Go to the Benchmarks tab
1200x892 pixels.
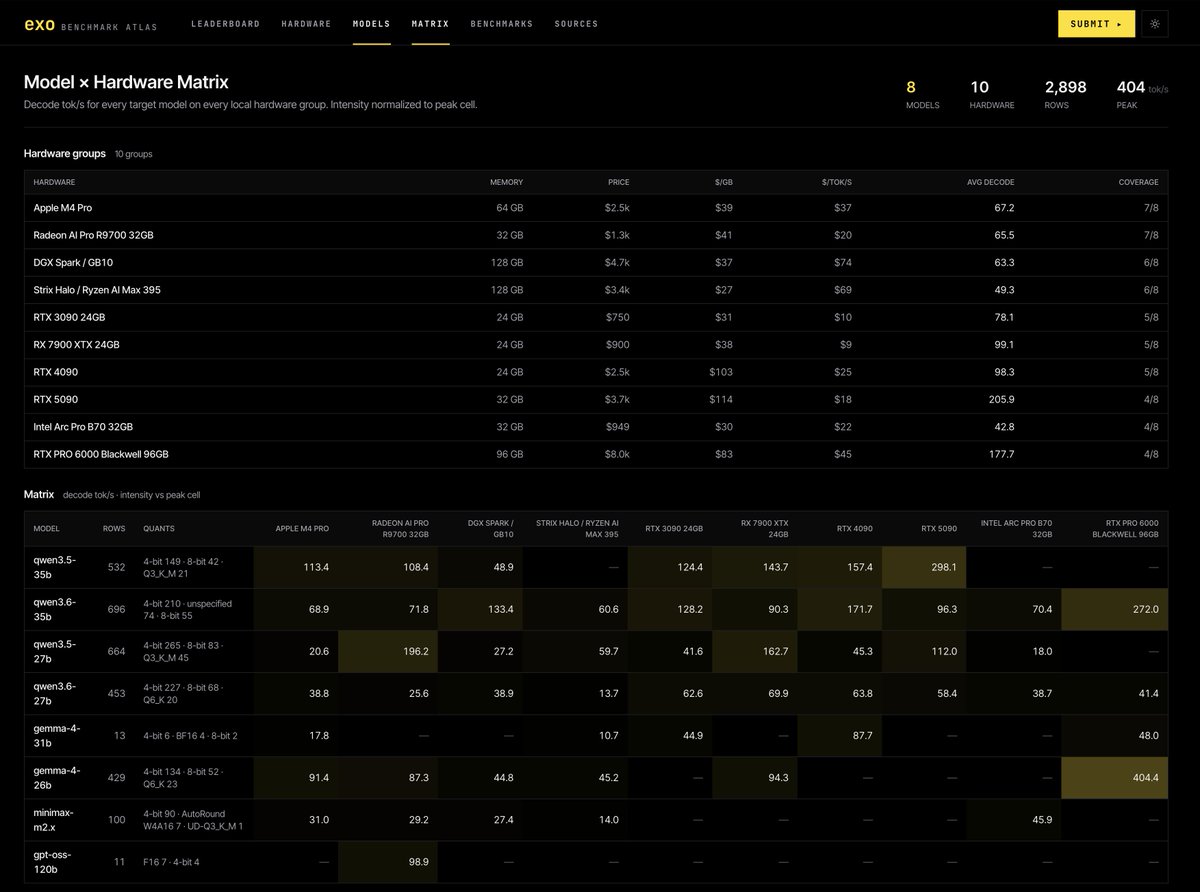pos(502,24)
